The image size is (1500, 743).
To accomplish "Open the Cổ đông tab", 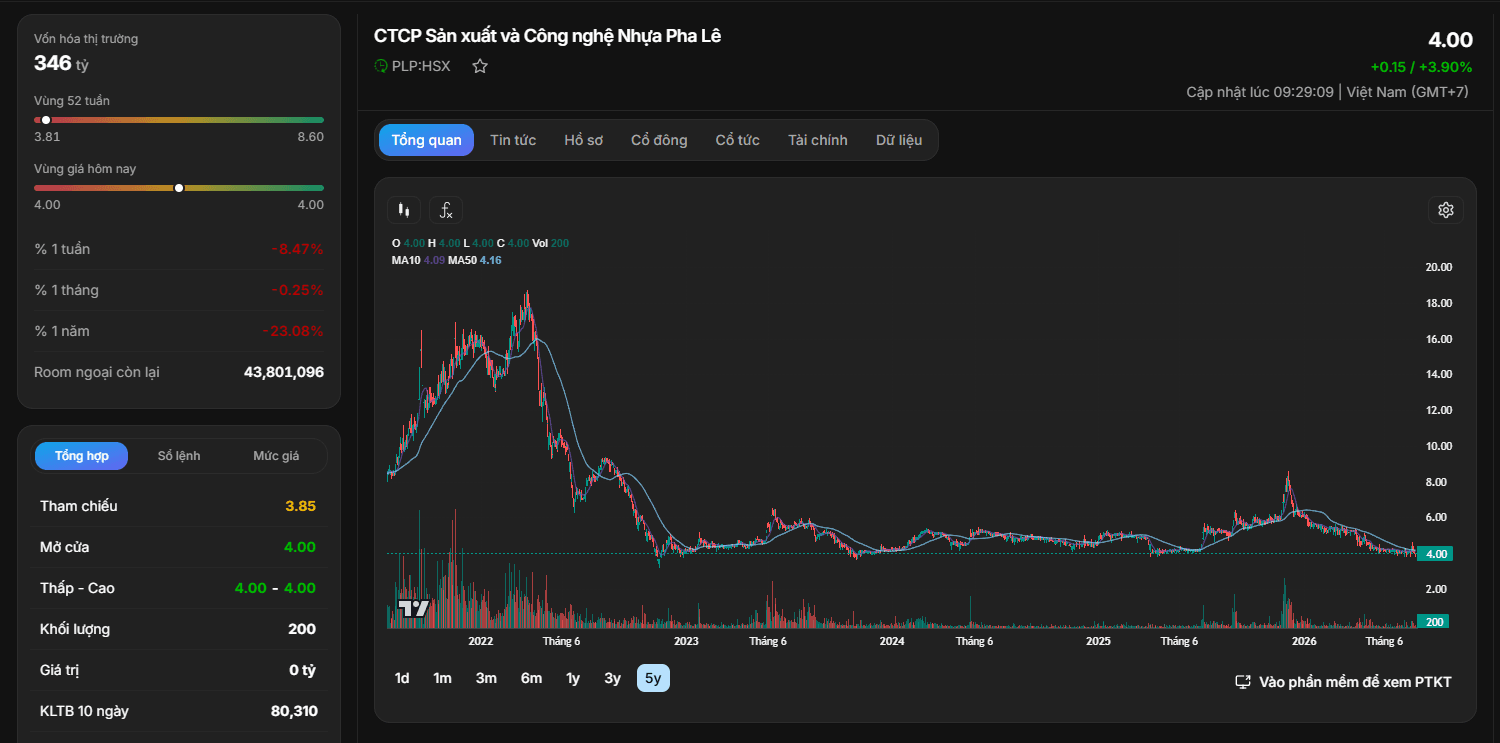I will click(659, 140).
